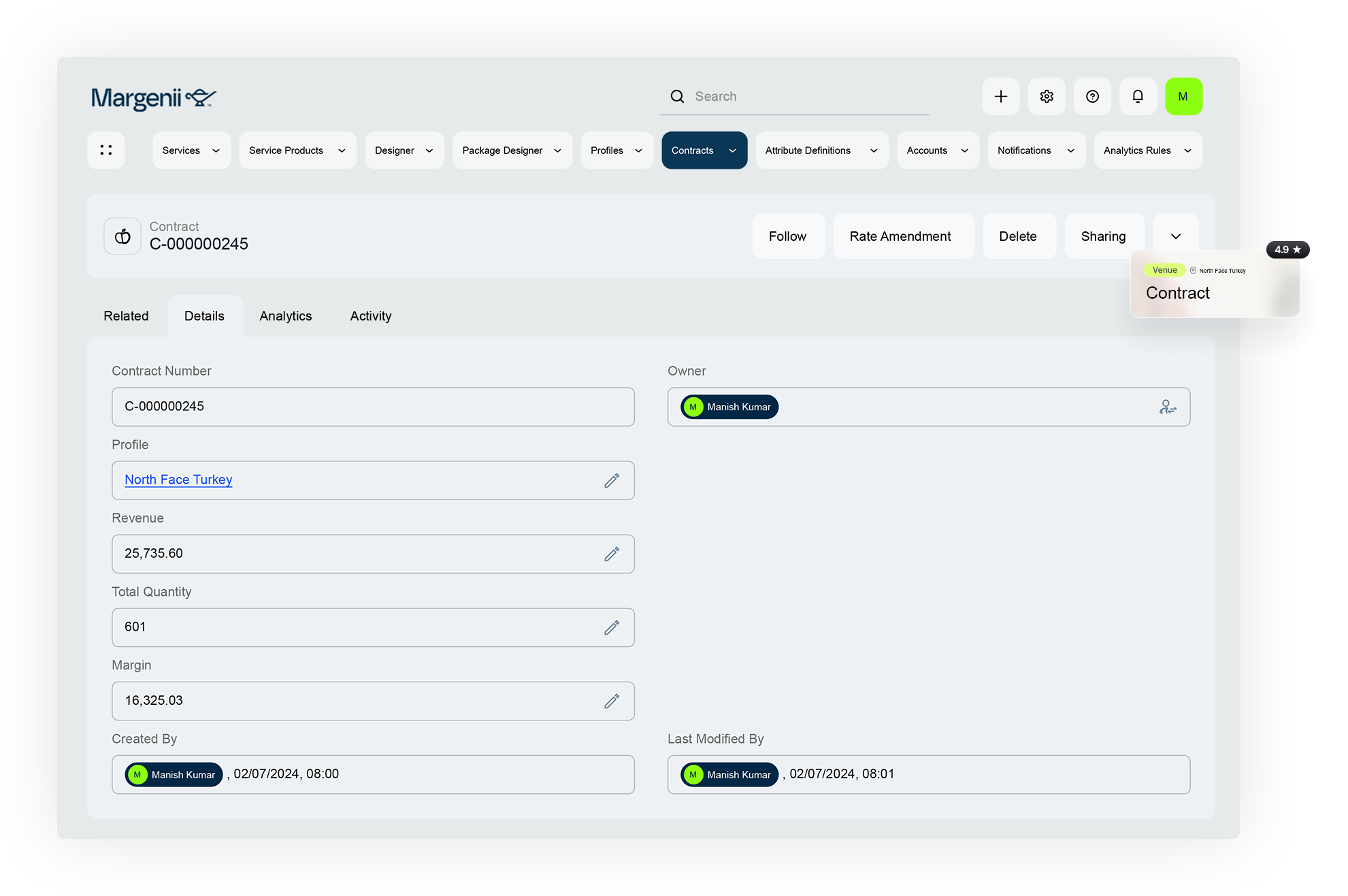Click the green M user avatar
Image resolution: width=1348 pixels, height=896 pixels.
[1183, 97]
